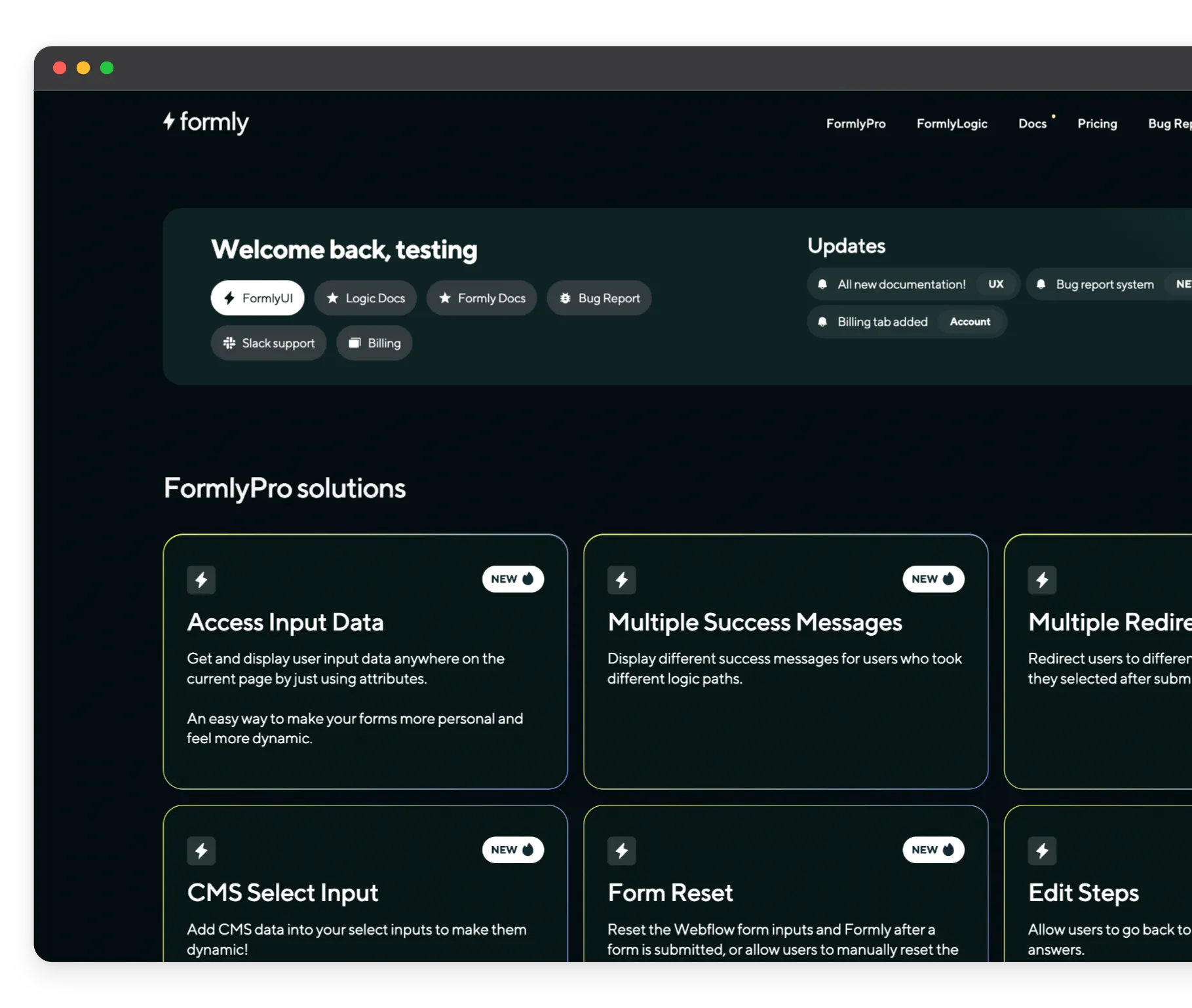Click lightning icon on Form Reset card
The image size is (1192, 1008).
tap(622, 851)
